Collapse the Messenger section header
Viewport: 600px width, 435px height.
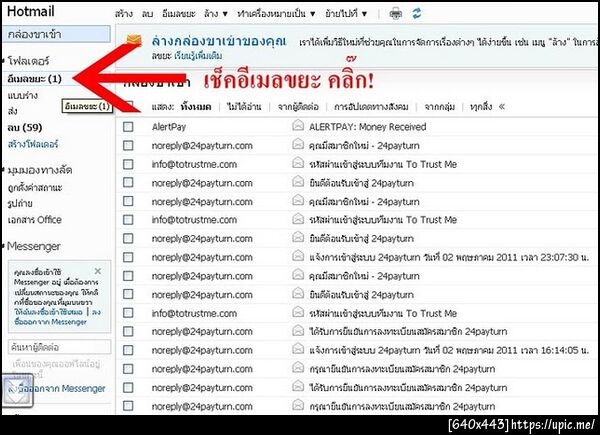tap(33, 246)
